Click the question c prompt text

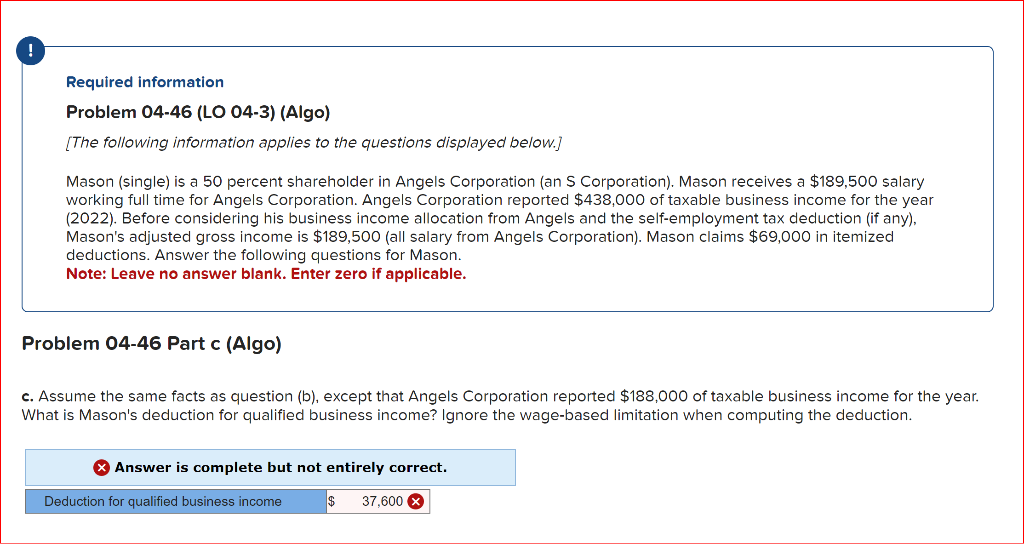click(500, 405)
